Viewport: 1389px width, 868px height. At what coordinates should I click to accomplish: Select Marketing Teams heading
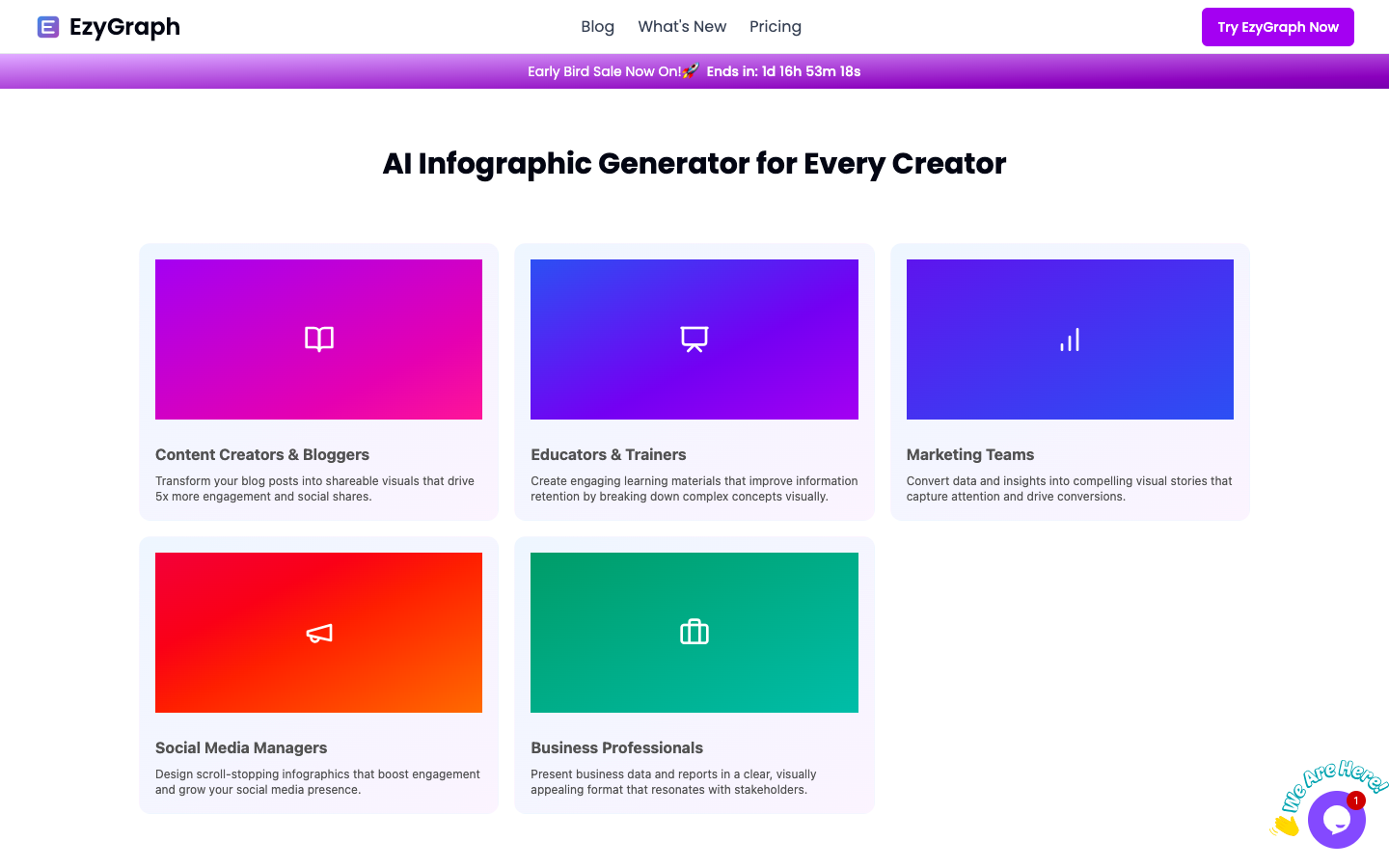click(x=970, y=454)
